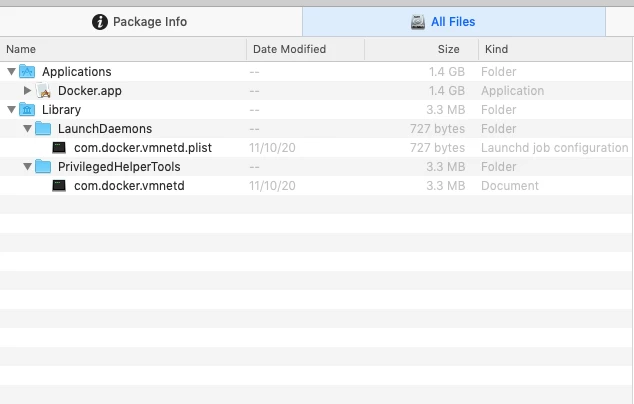Click the 11/10/20 date of com.docker.vmnetd document
Image resolution: width=634 pixels, height=404 pixels.
(272, 186)
